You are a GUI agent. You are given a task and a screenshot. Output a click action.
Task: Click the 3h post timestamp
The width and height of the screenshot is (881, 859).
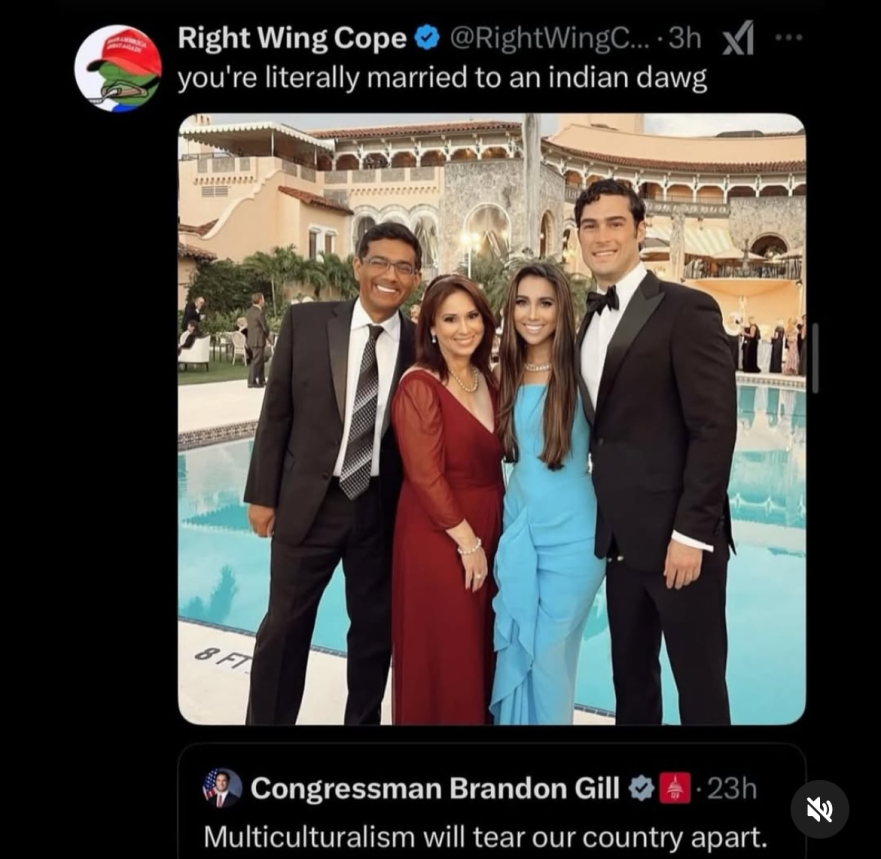(685, 38)
